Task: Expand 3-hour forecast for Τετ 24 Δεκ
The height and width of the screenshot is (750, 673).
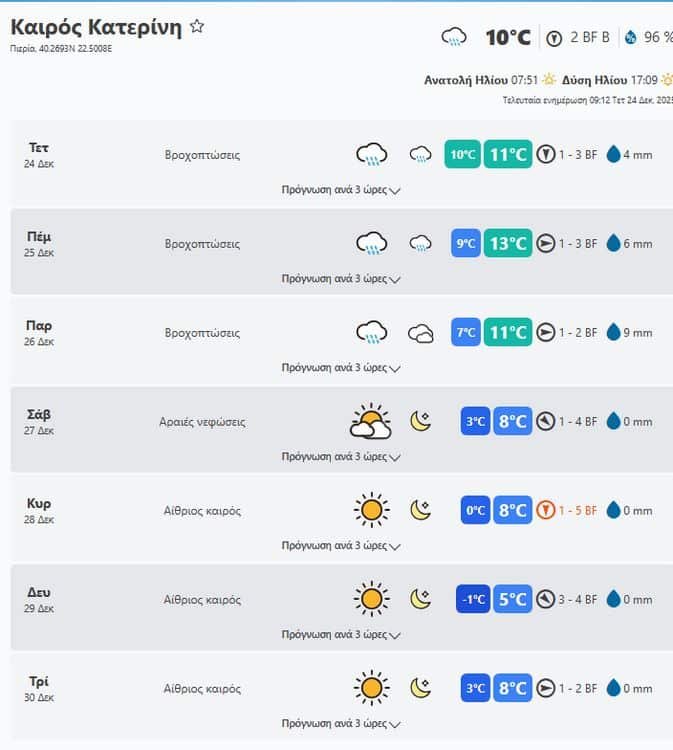Action: coord(340,190)
